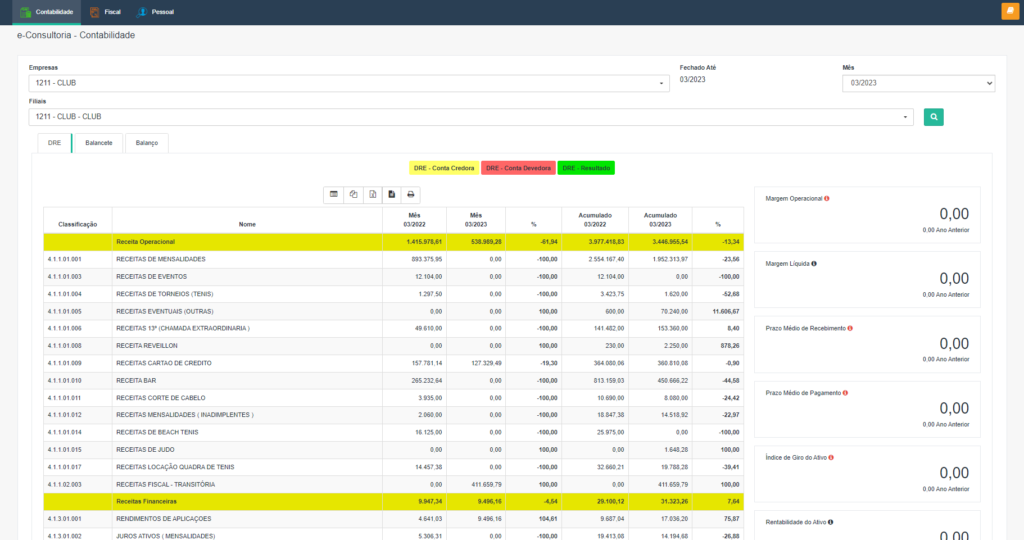This screenshot has width=1024, height=540.
Task: Sort by the Nome column header
Action: coord(247,221)
